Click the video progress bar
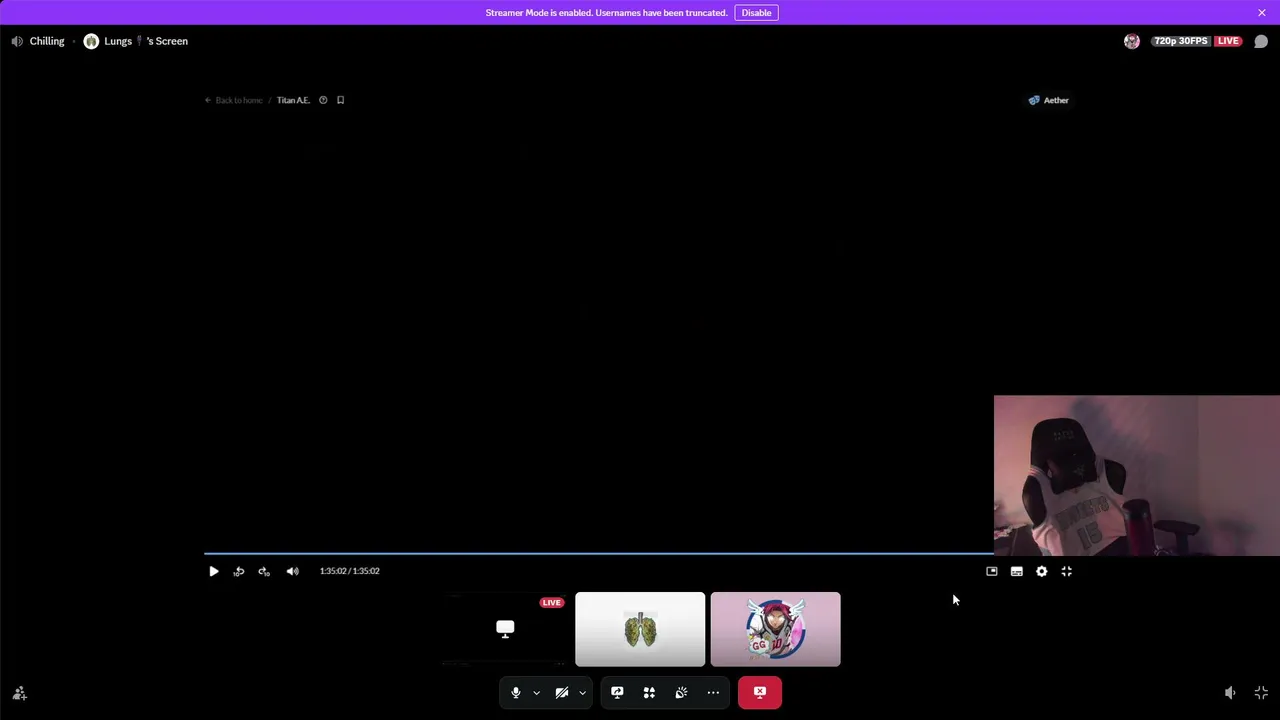This screenshot has height=720, width=1280. 599,552
